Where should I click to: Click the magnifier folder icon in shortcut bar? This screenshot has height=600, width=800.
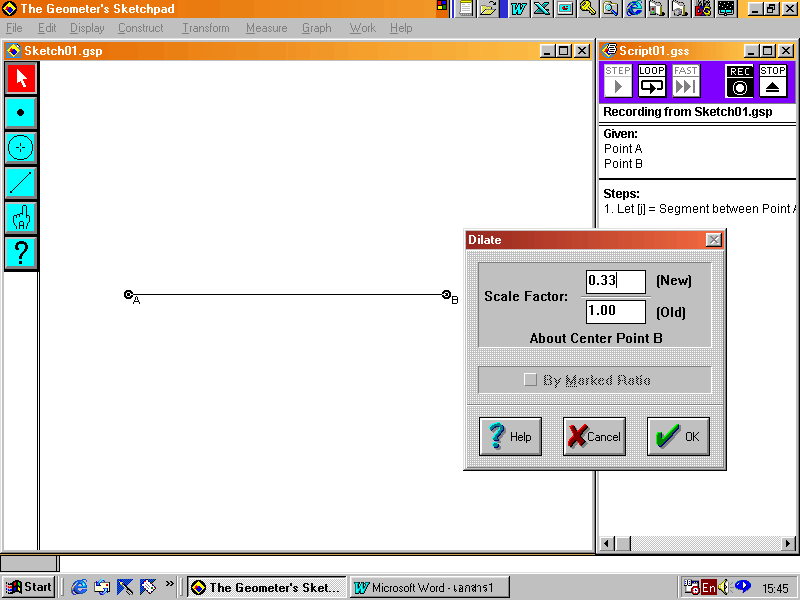(611, 9)
